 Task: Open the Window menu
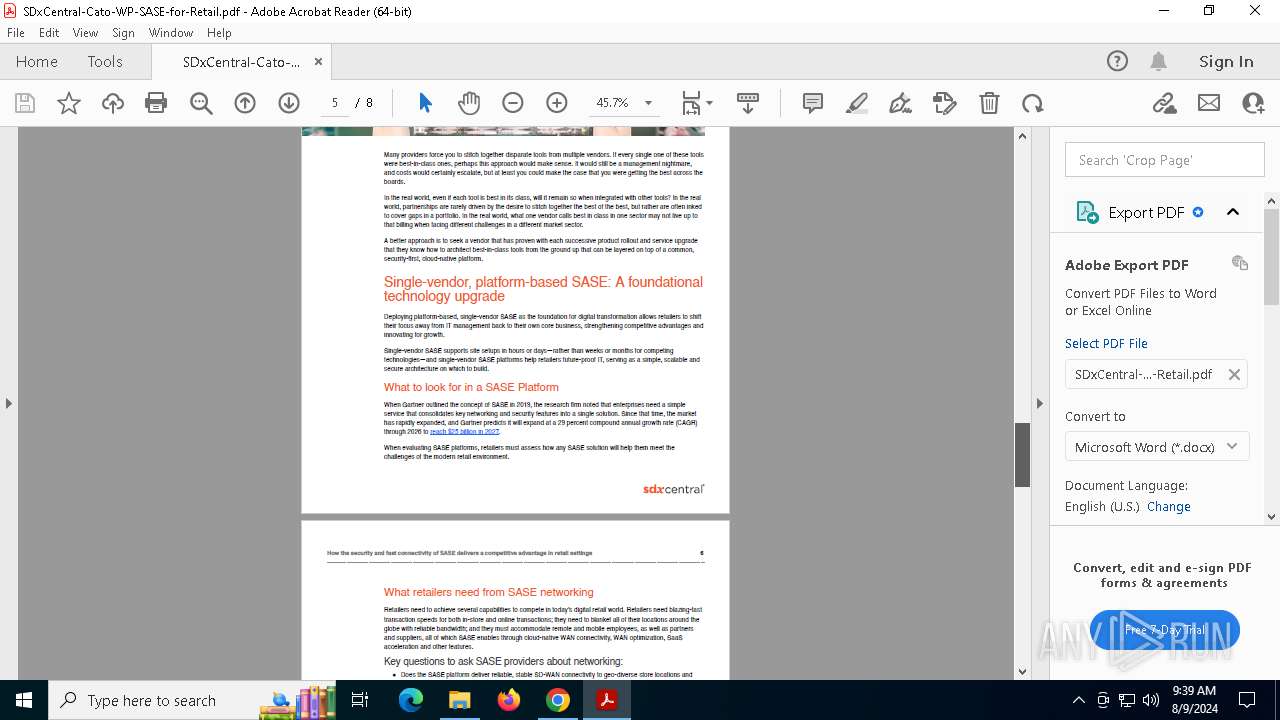171,33
